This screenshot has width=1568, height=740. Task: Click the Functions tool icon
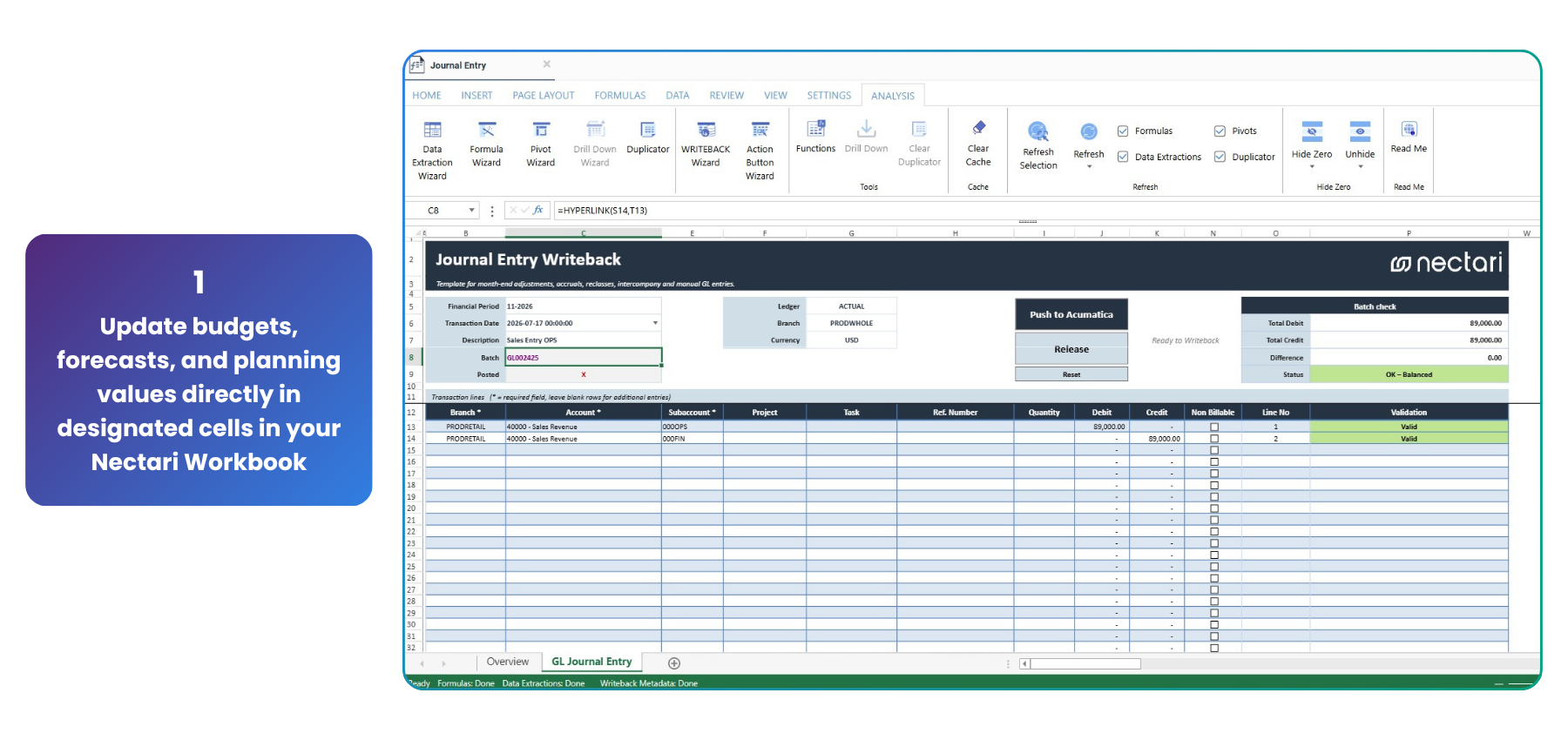[815, 129]
